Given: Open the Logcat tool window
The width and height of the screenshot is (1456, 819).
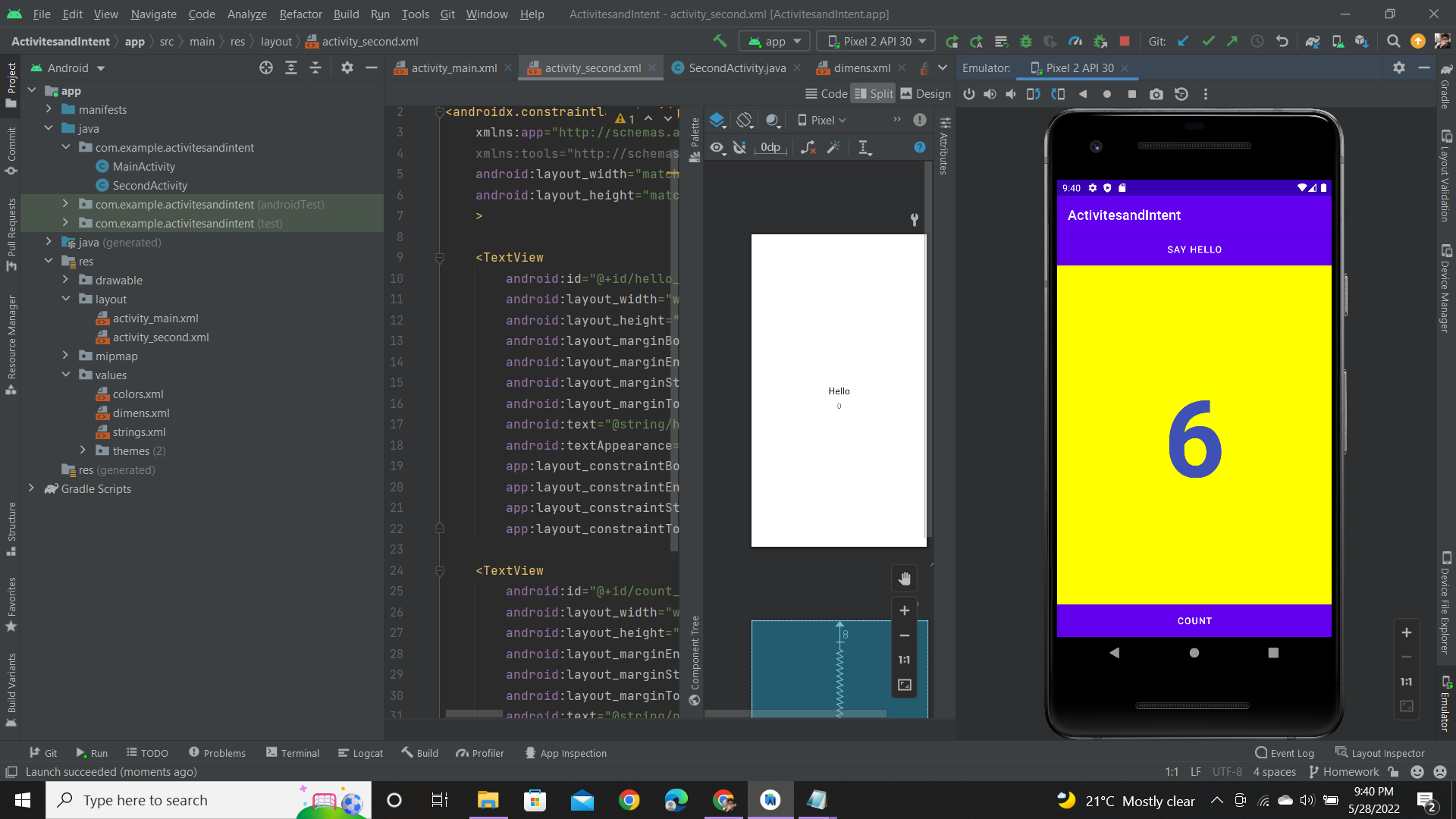Looking at the screenshot, I should click(360, 753).
